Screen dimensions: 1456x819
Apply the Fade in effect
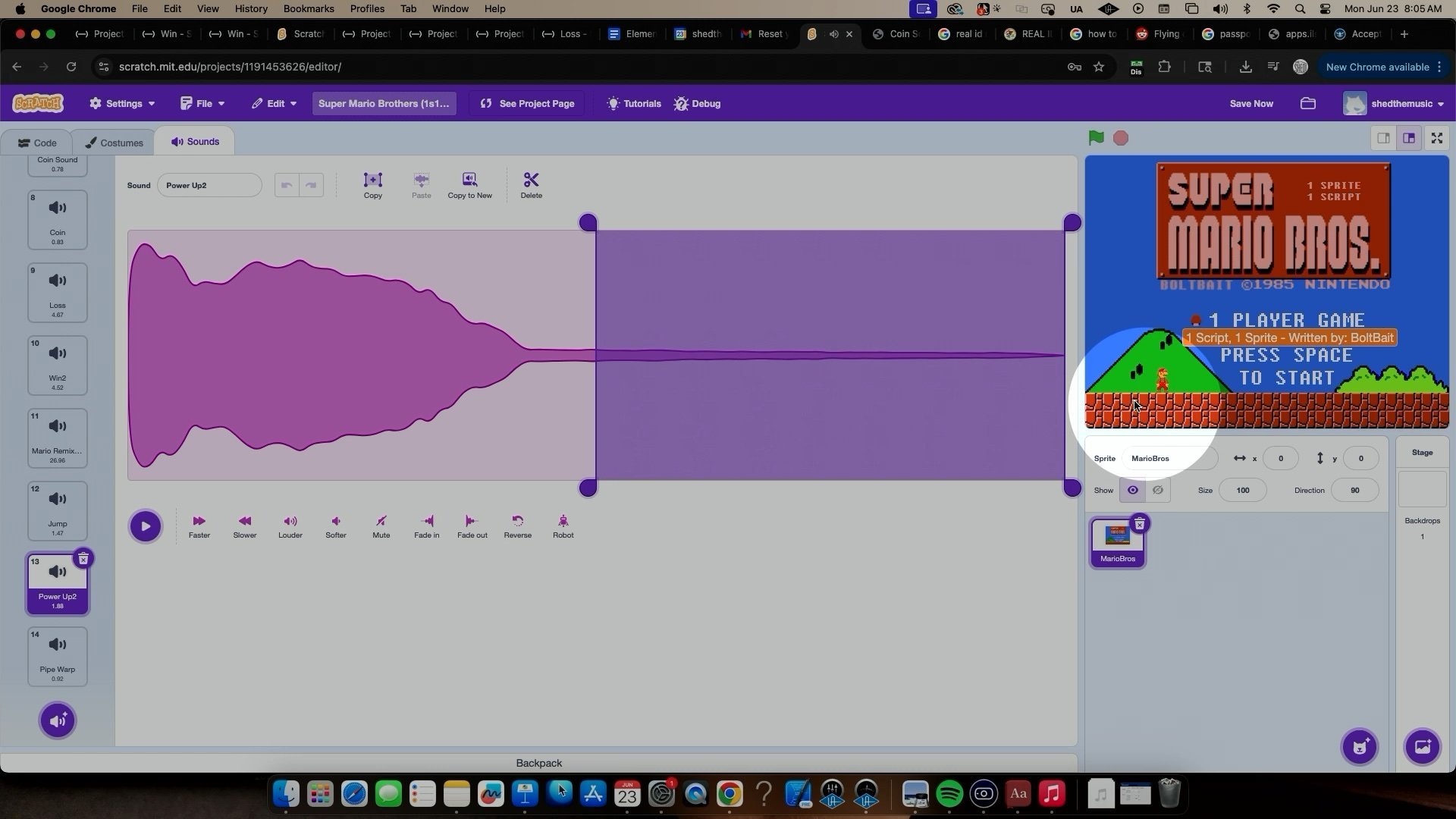[x=427, y=526]
